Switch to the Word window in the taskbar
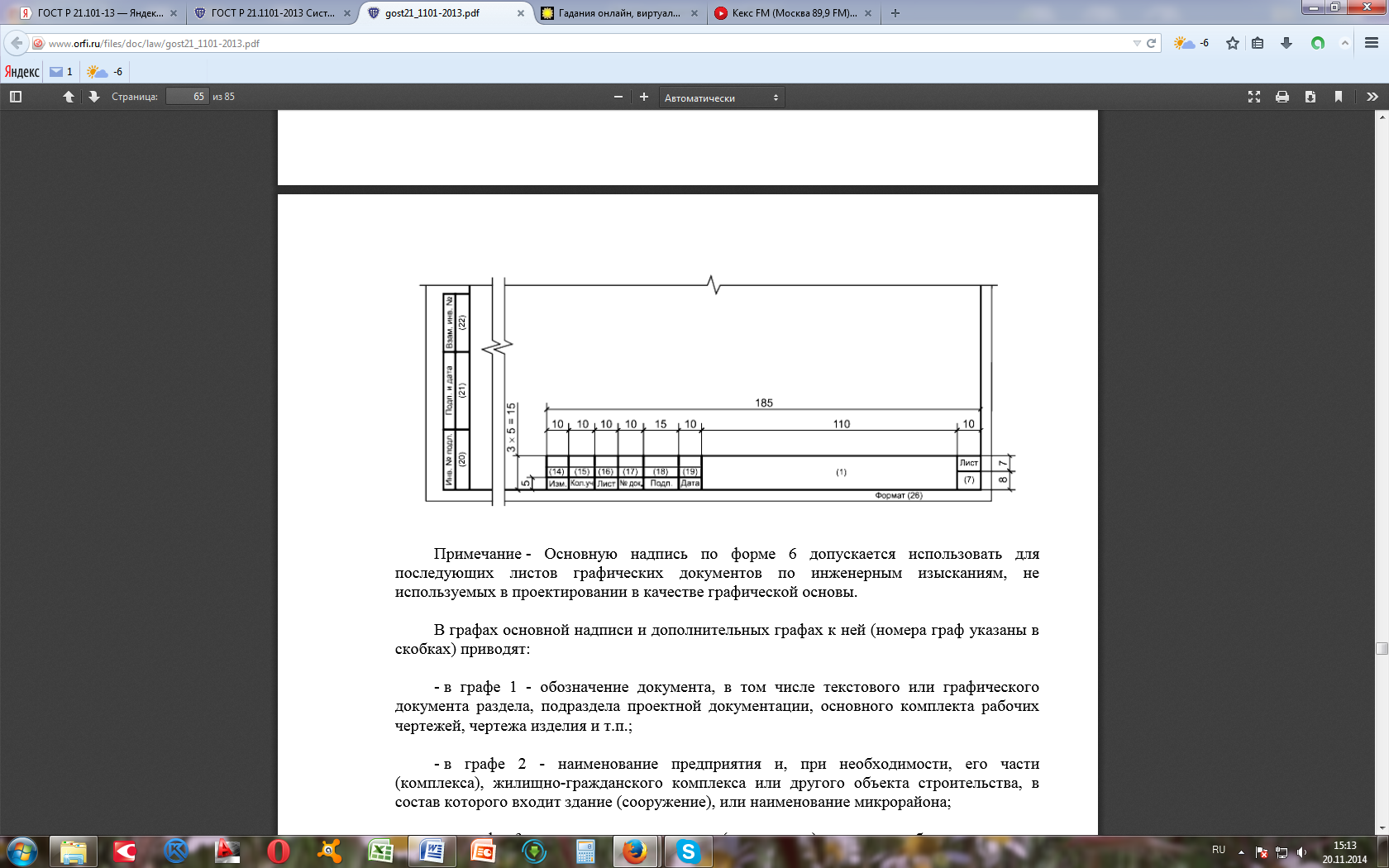This screenshot has width=1389, height=868. point(432,851)
